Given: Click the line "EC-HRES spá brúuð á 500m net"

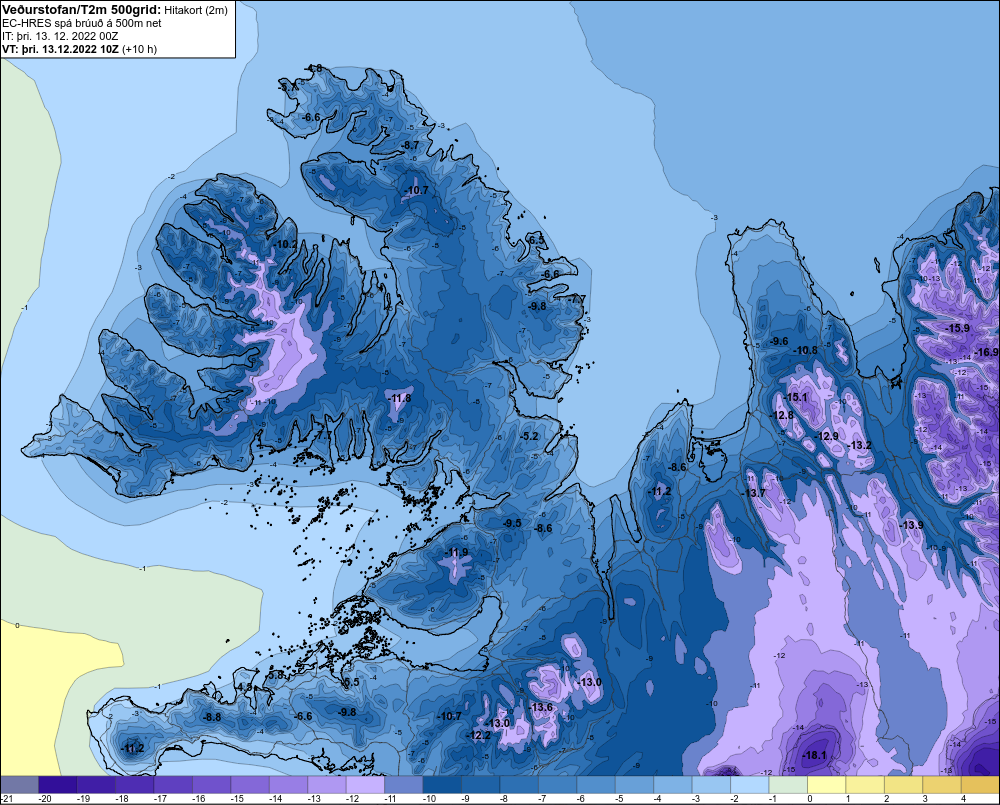Looking at the screenshot, I should [82, 23].
